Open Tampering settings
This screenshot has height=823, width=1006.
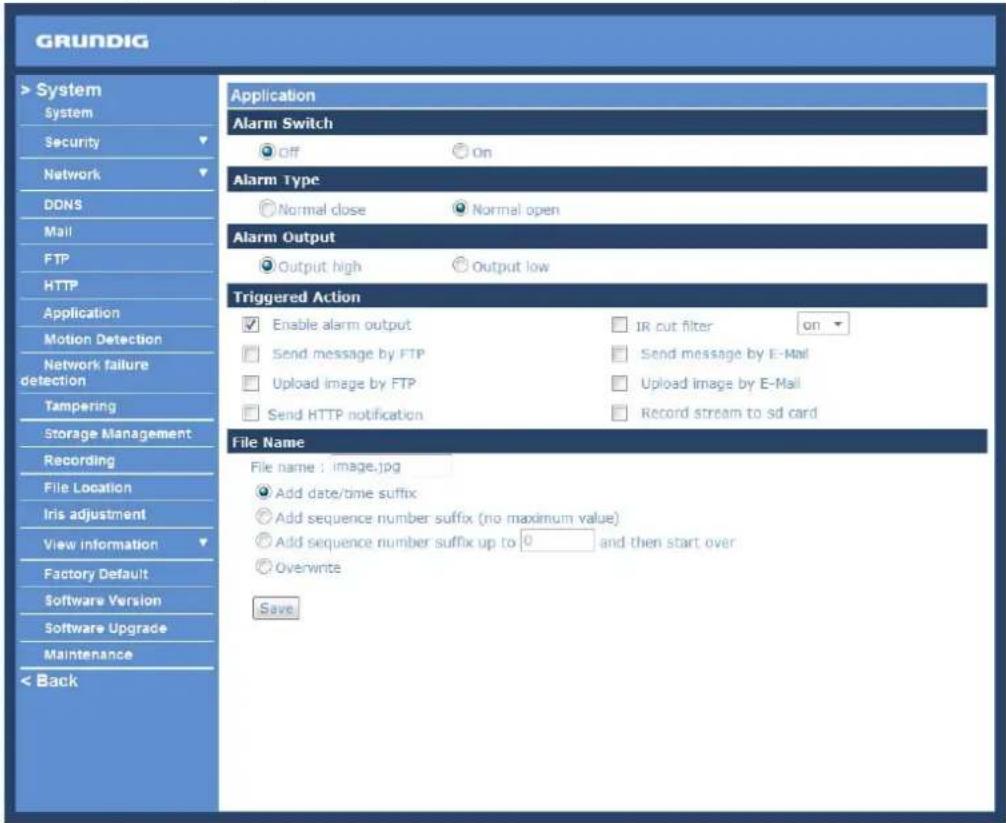[x=80, y=407]
